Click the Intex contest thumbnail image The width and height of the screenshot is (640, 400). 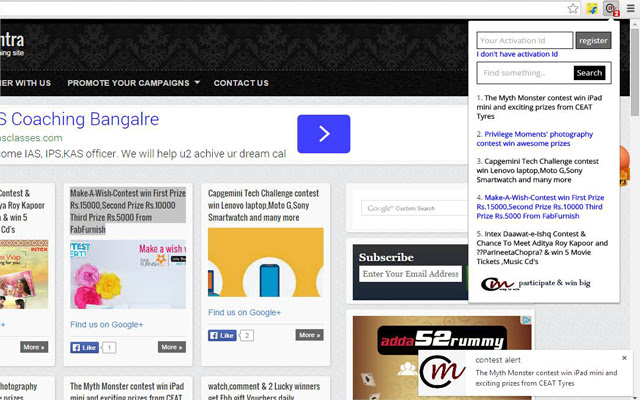pyautogui.click(x=24, y=274)
